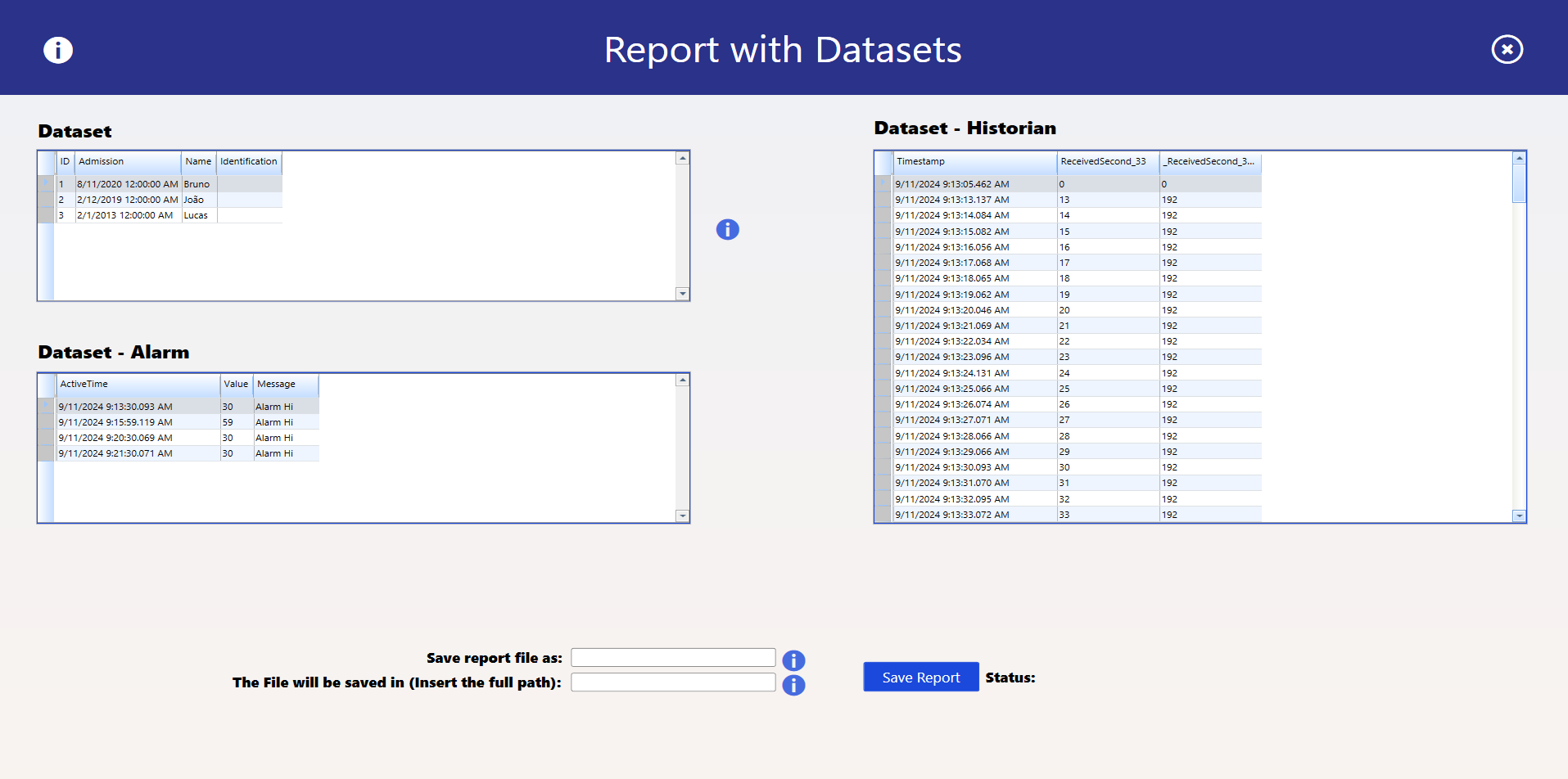Close the Report with Datasets screen
Image resolution: width=1568 pixels, height=779 pixels.
click(1507, 50)
